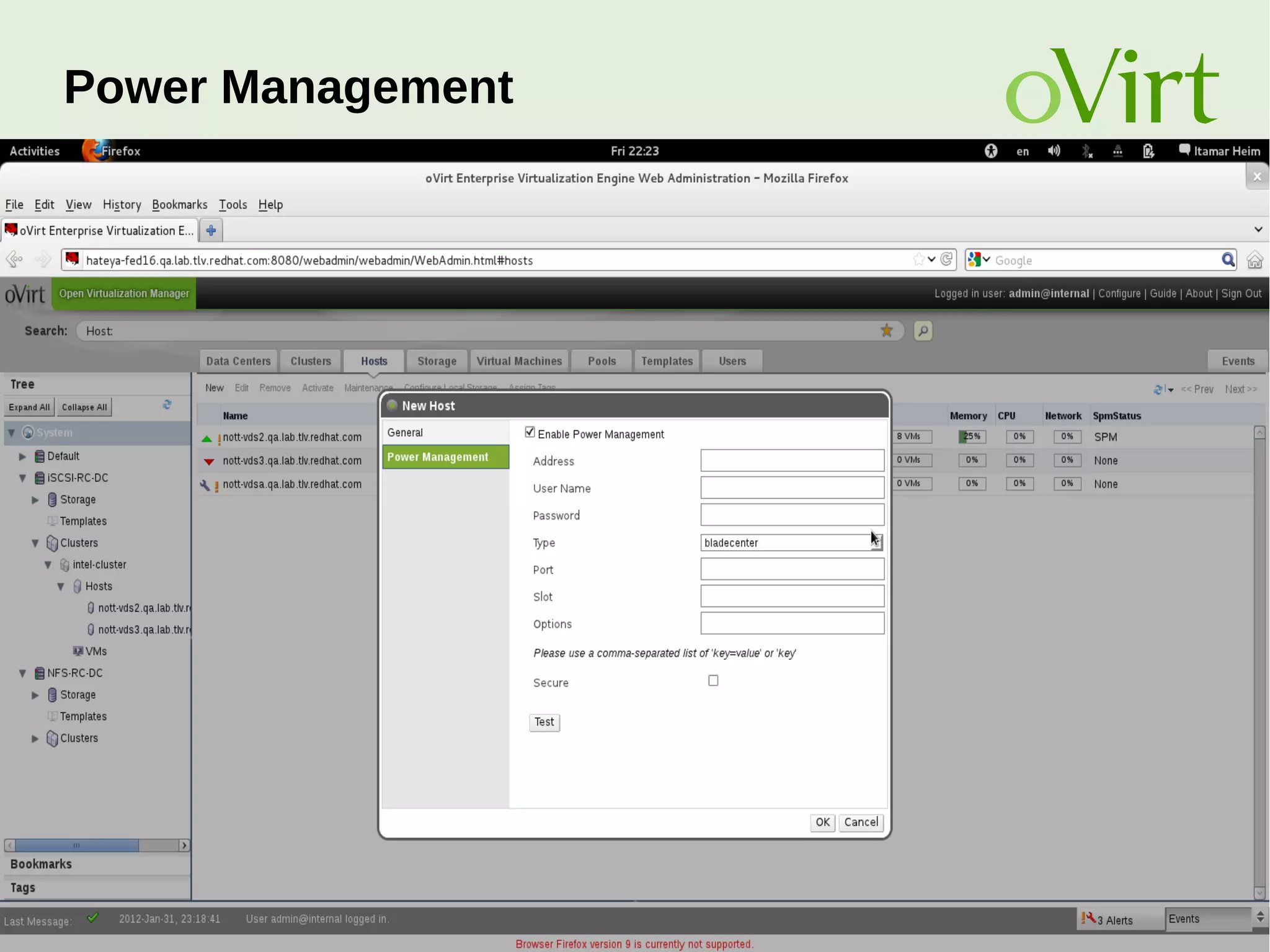This screenshot has width=1270, height=952.
Task: Click the network status icon
Action: tap(1117, 151)
